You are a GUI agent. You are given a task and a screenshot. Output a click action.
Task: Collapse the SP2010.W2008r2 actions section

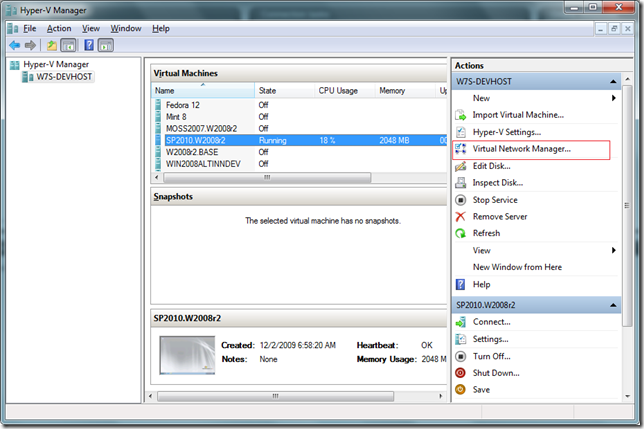[x=613, y=305]
